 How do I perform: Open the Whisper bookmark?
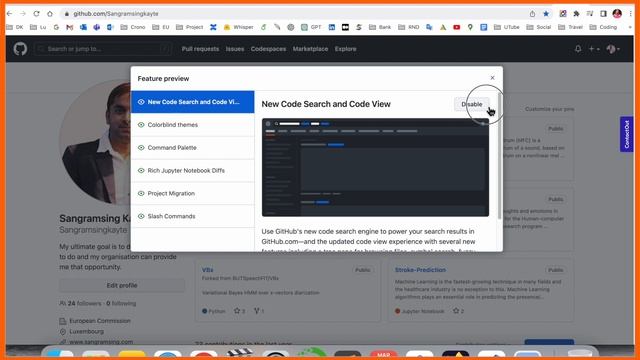[238, 27]
